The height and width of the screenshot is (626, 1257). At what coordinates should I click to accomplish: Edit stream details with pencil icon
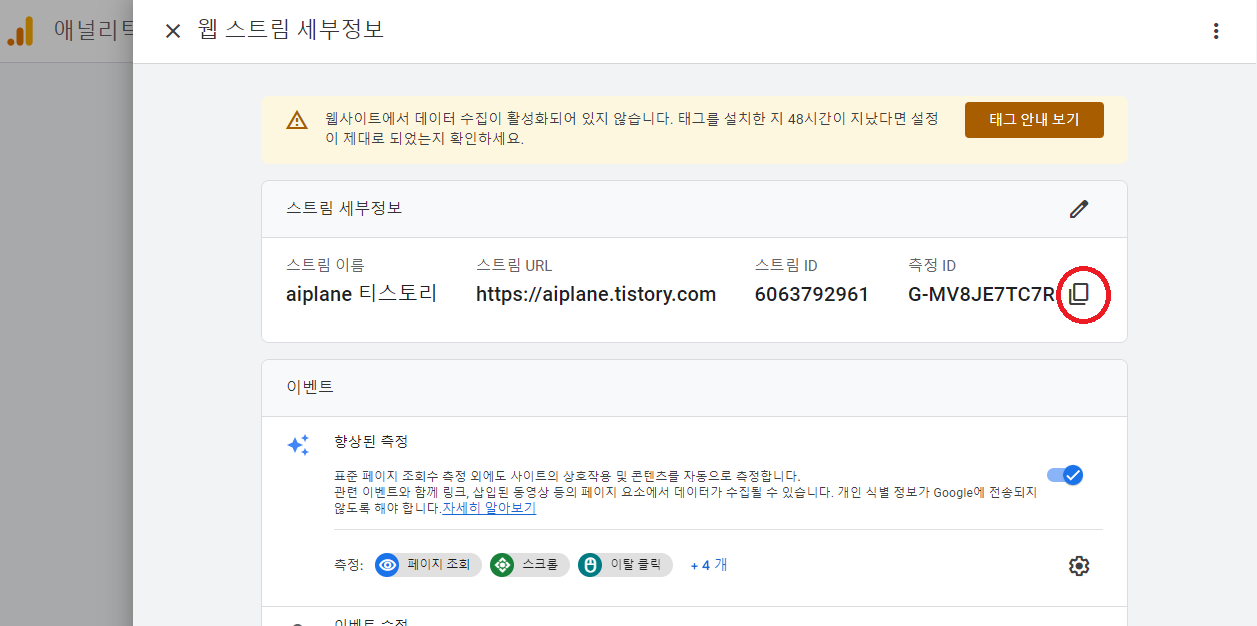1078,209
